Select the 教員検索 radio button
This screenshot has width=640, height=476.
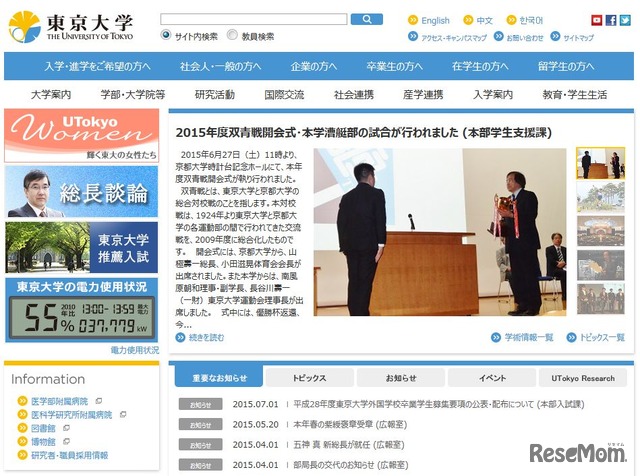(x=232, y=35)
